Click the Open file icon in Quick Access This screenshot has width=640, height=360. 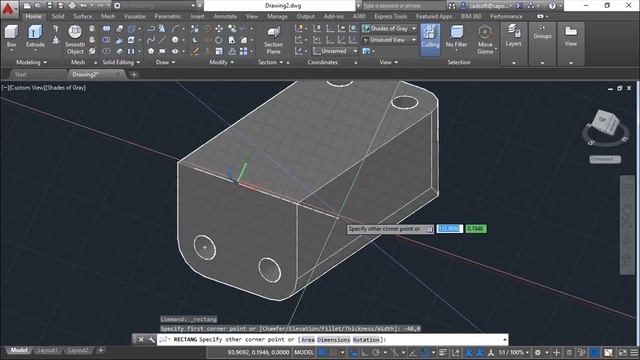38,6
